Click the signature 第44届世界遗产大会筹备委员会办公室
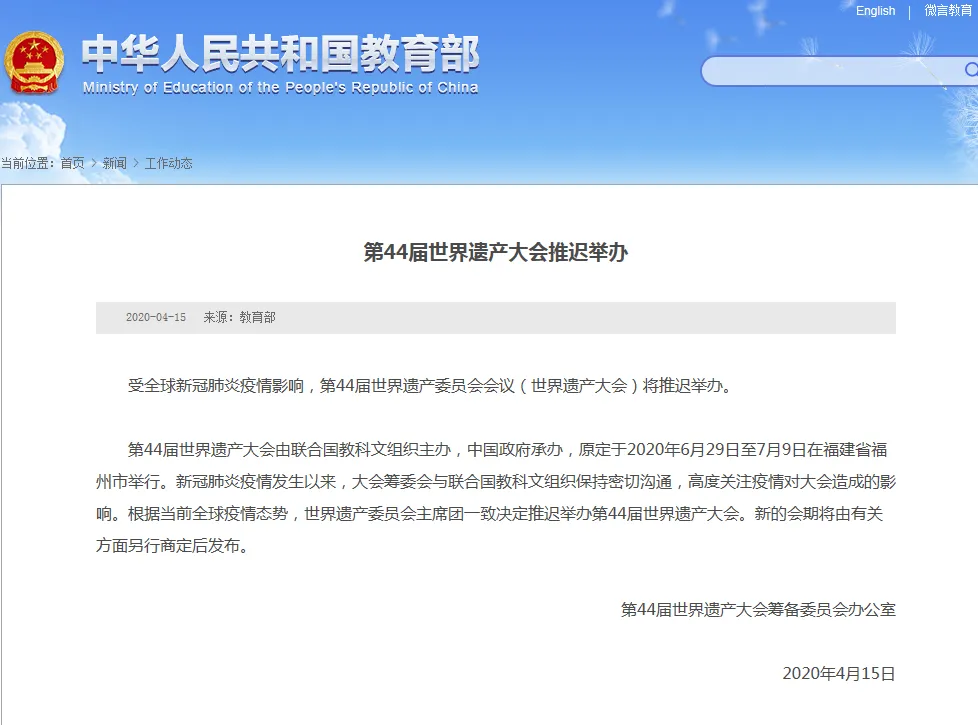978x725 pixels. 758,610
